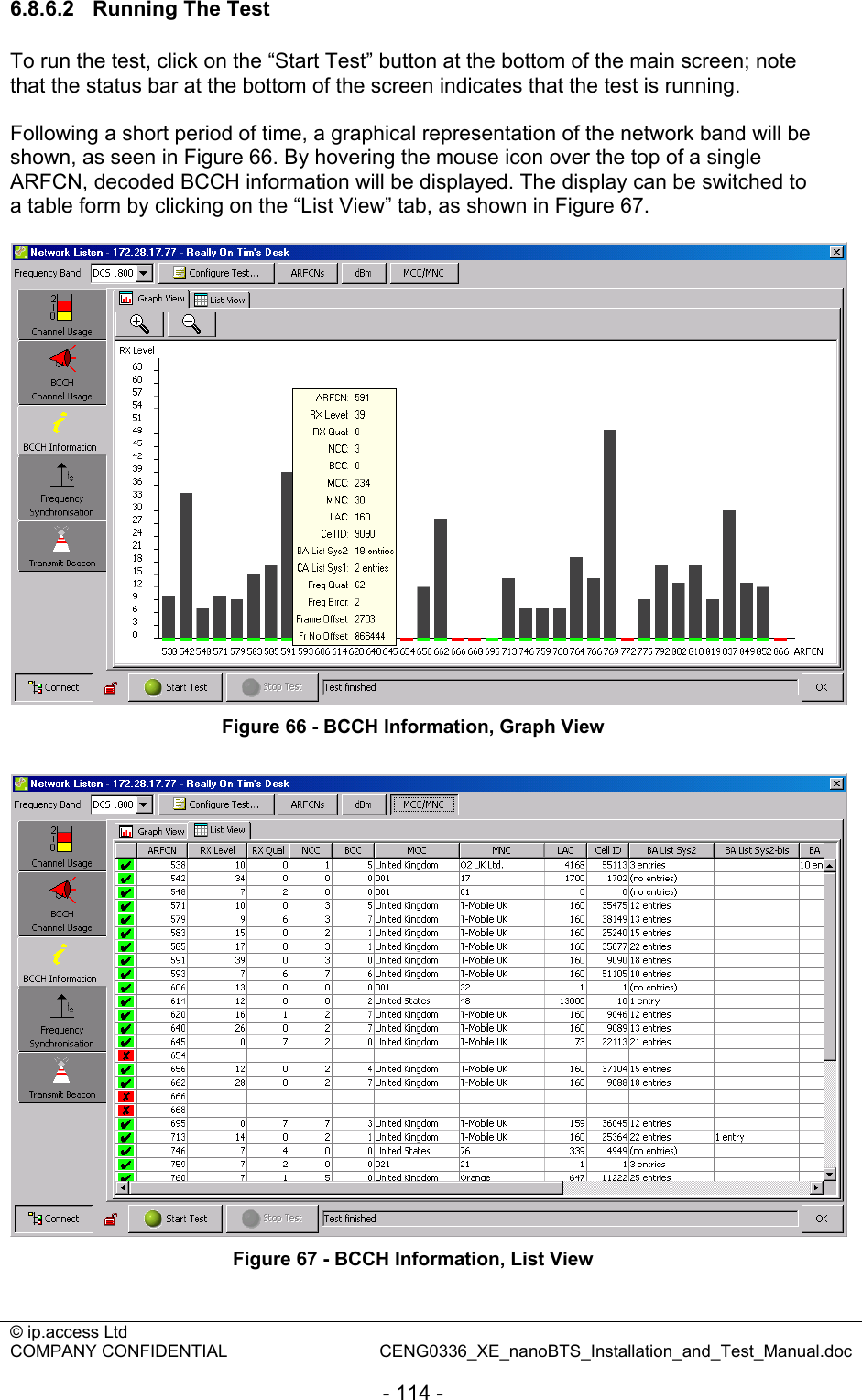This screenshot has height=1400, width=862.
Task: Click Stop Test button in Figure 66
Action: (x=272, y=687)
